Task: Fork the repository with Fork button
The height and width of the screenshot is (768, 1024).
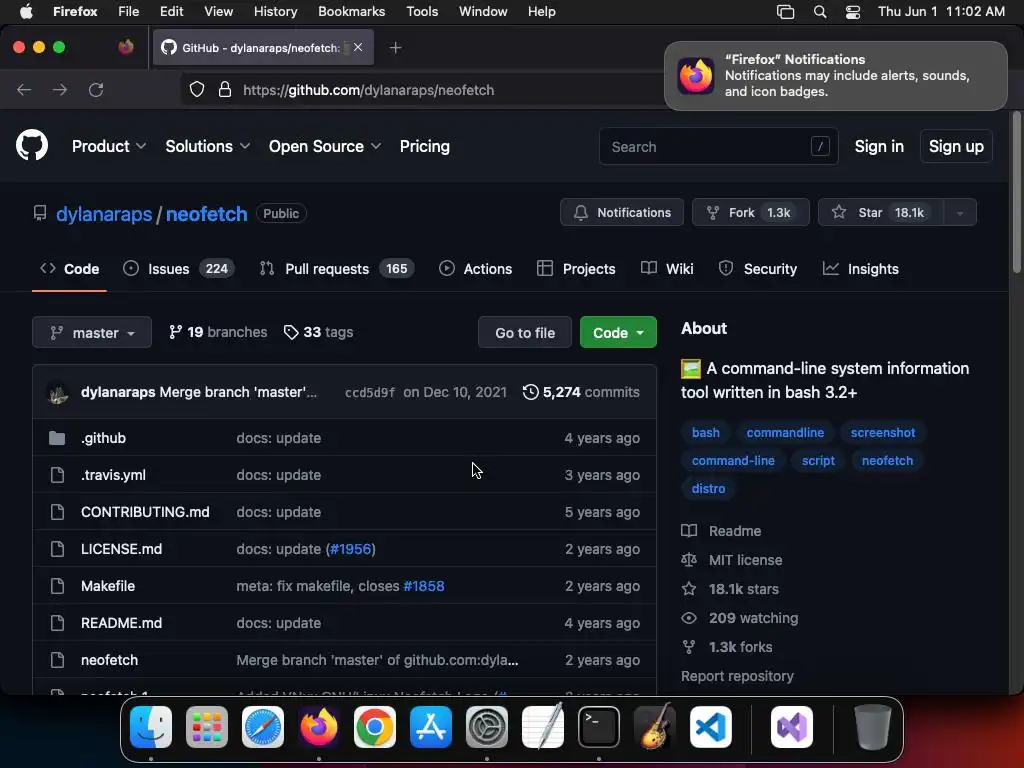Action: 751,213
